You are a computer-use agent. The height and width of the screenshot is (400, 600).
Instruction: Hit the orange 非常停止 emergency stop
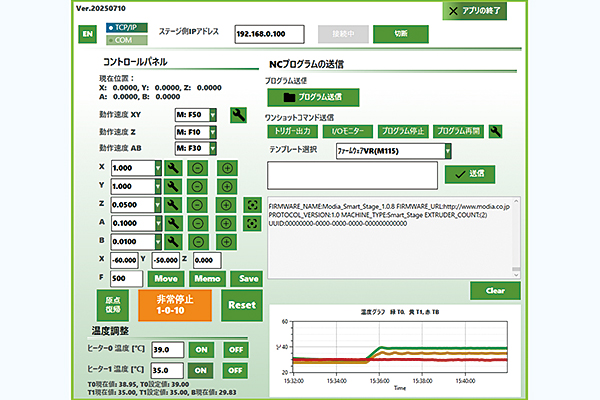[x=175, y=305]
